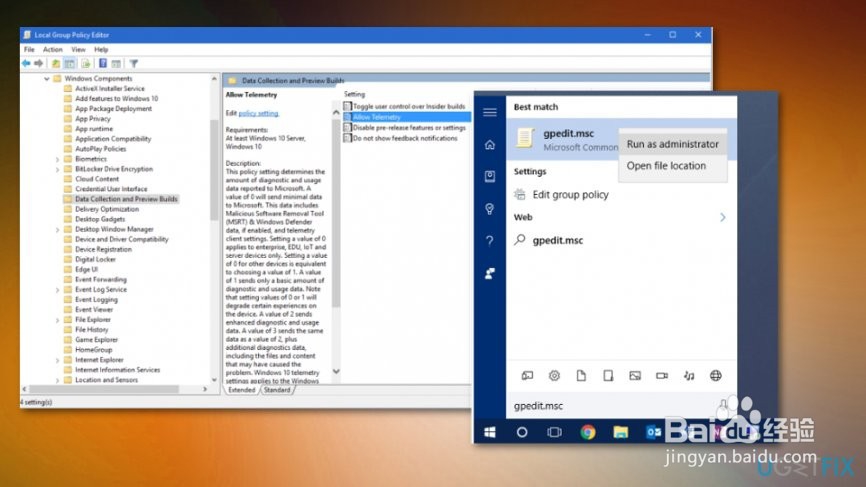Expand the Biometrics tree node
This screenshot has width=866, height=487.
pyautogui.click(x=57, y=160)
